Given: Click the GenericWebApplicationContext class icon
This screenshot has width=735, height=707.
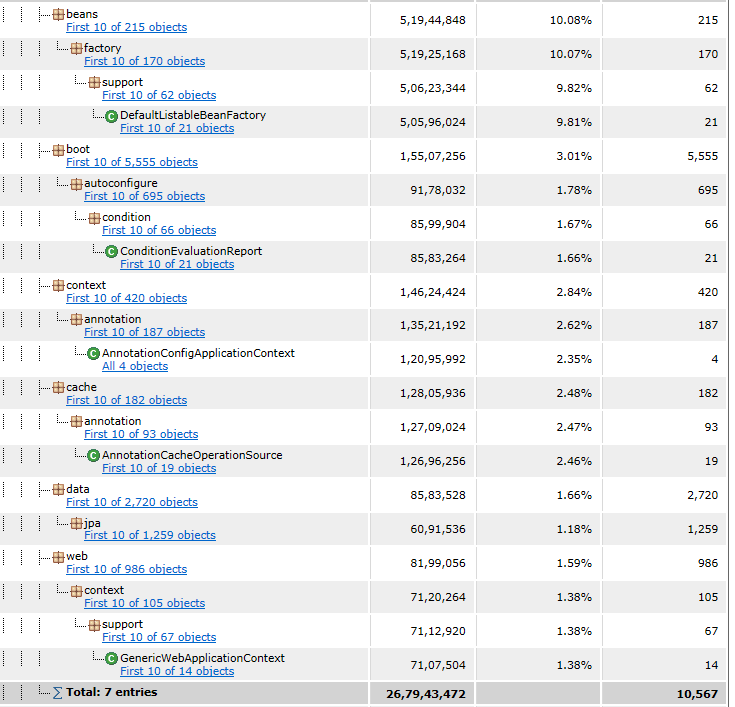Looking at the screenshot, I should [112, 659].
